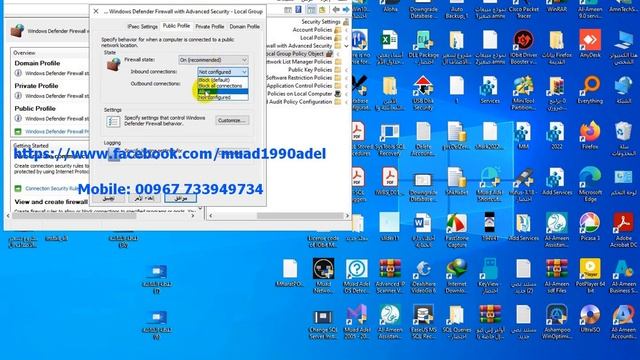This screenshot has width=640, height=360.
Task: Expand the Public Key Policies node
Action: pyautogui.click(x=347, y=70)
